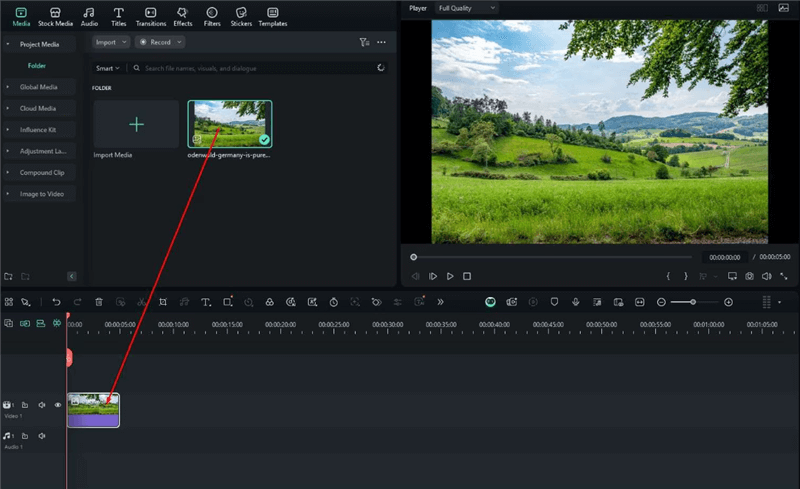
Task: Toggle Video 1 track visibility eye
Action: point(58,405)
